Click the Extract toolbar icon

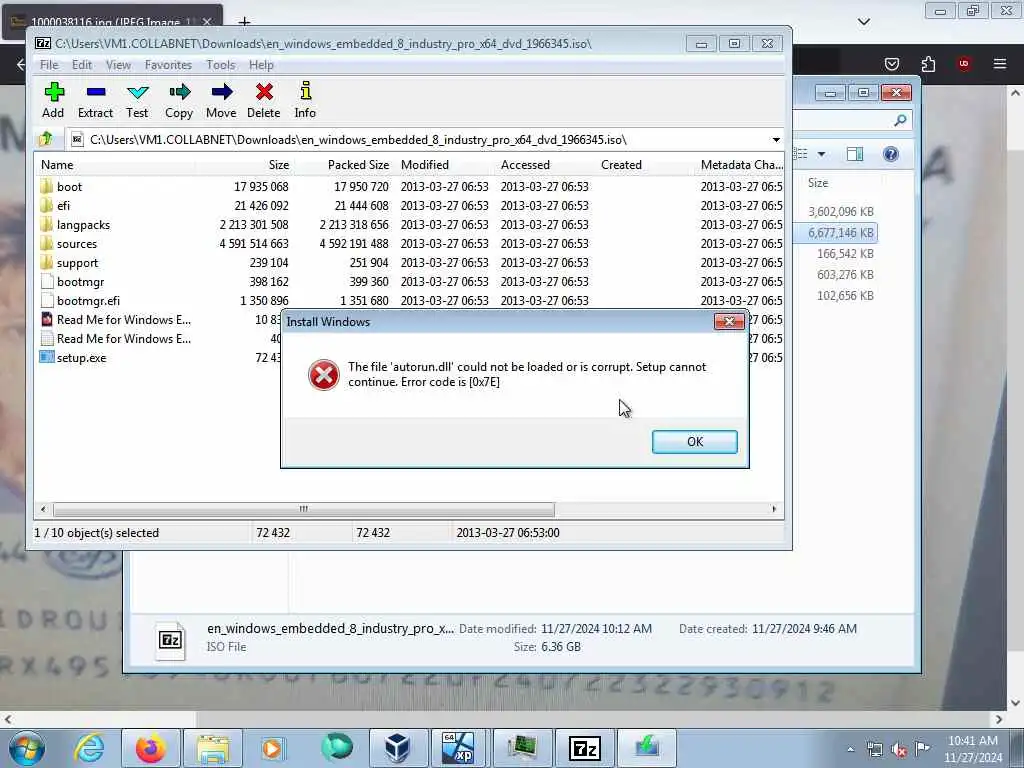pyautogui.click(x=95, y=100)
